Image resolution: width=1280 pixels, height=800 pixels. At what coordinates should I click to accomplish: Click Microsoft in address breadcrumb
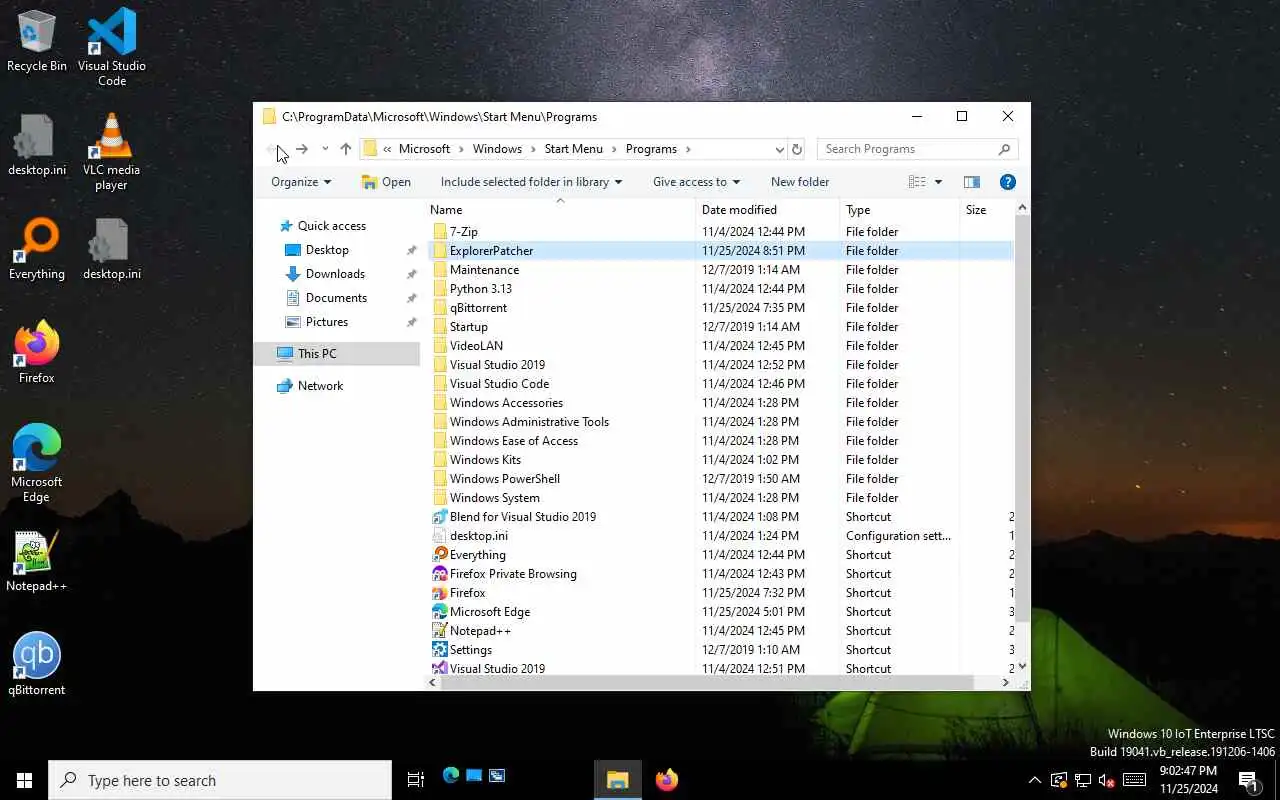coord(424,149)
